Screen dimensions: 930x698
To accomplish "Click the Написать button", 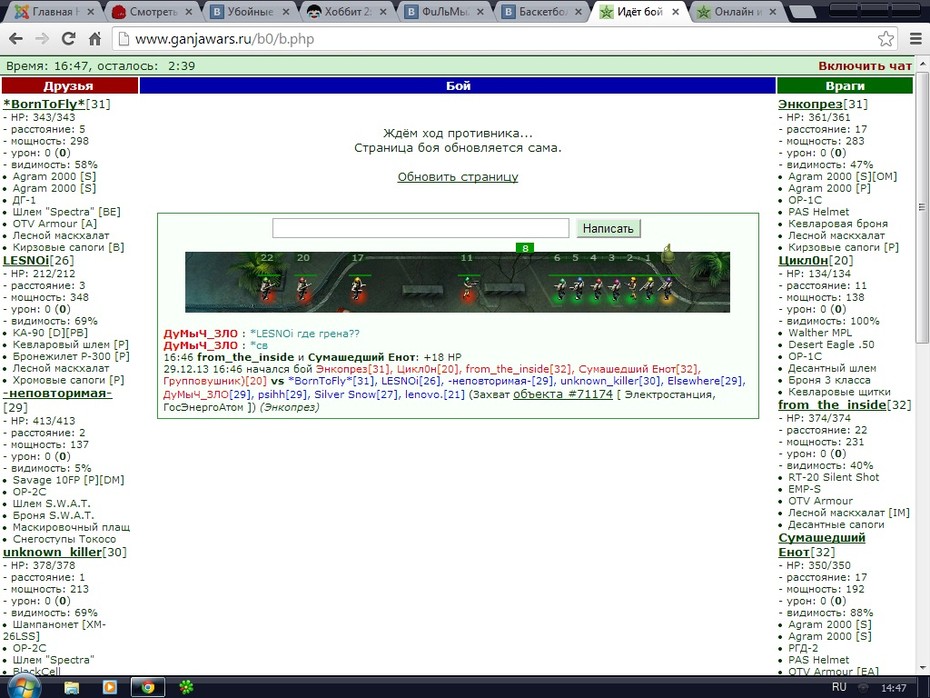I will tap(608, 228).
